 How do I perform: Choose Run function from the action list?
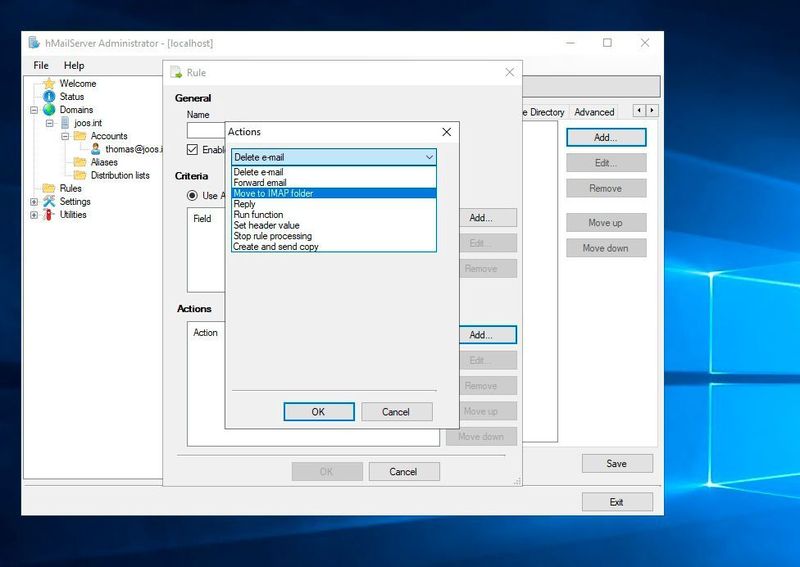(x=334, y=214)
